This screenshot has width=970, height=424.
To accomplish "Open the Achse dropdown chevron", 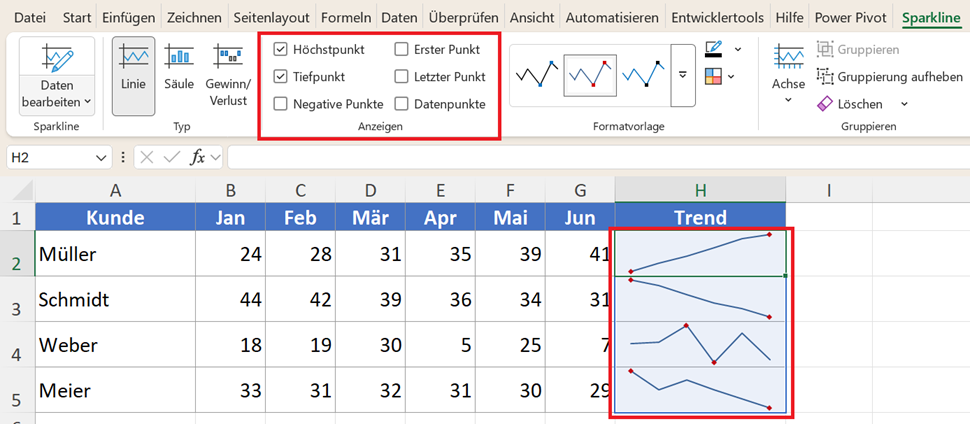I will [x=789, y=100].
